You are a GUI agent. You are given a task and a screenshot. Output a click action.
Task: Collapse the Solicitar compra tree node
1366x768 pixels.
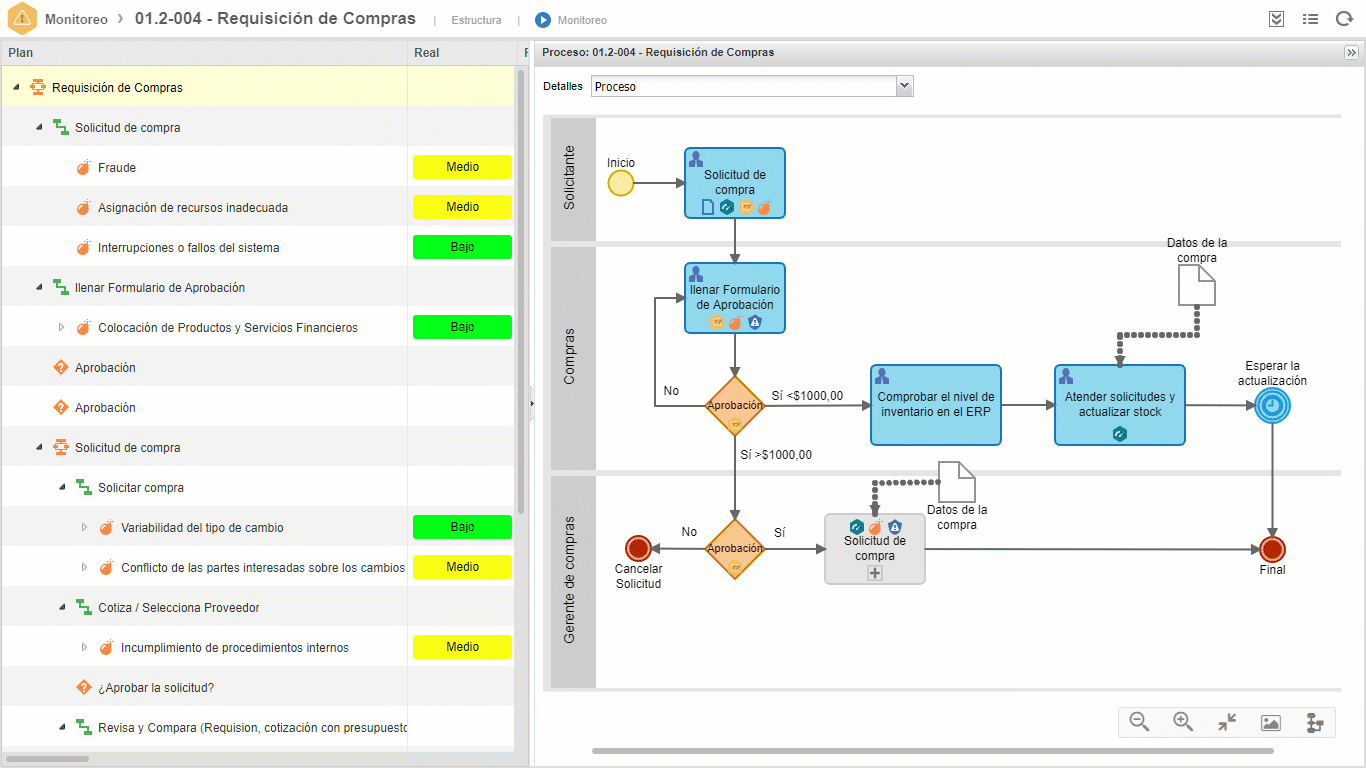point(62,488)
